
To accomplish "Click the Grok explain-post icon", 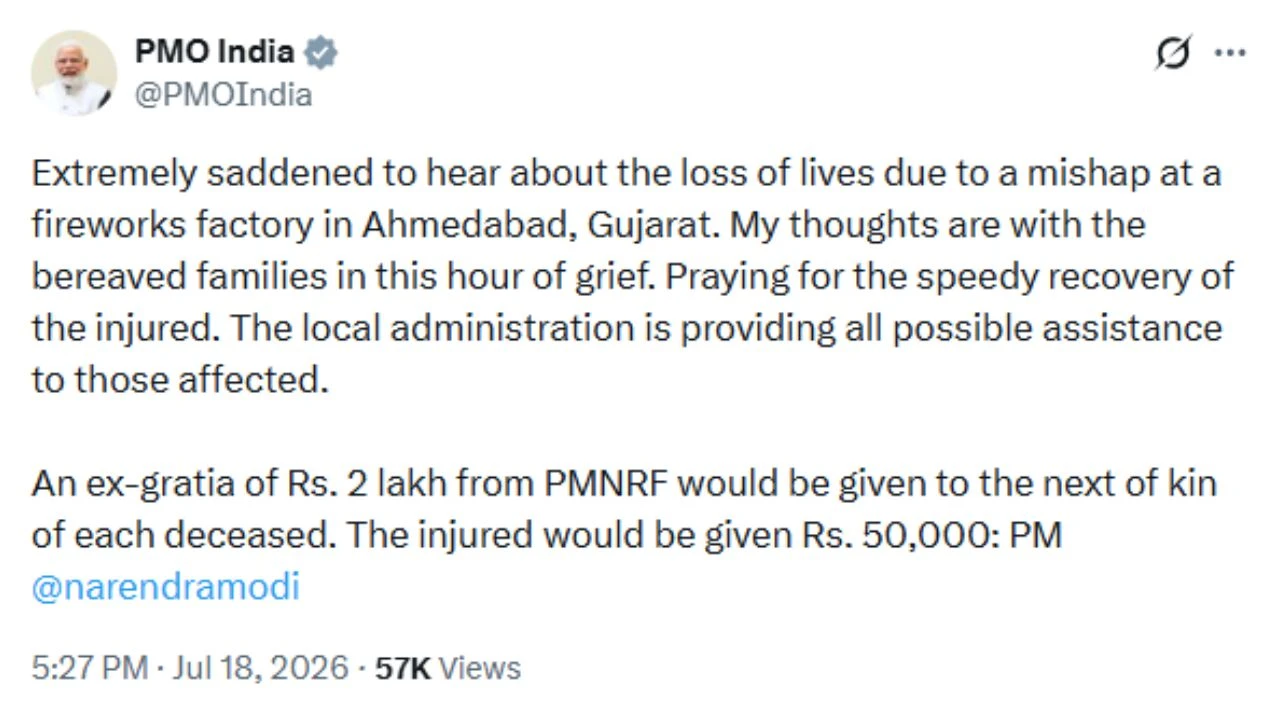I will (x=1173, y=52).
